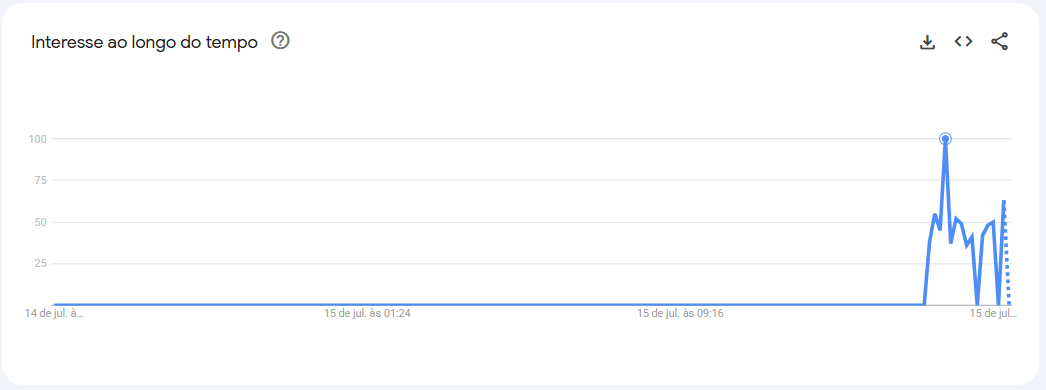Viewport: 1046px width, 390px height.
Task: Select the small bump just before the 100 peak
Action: point(935,215)
